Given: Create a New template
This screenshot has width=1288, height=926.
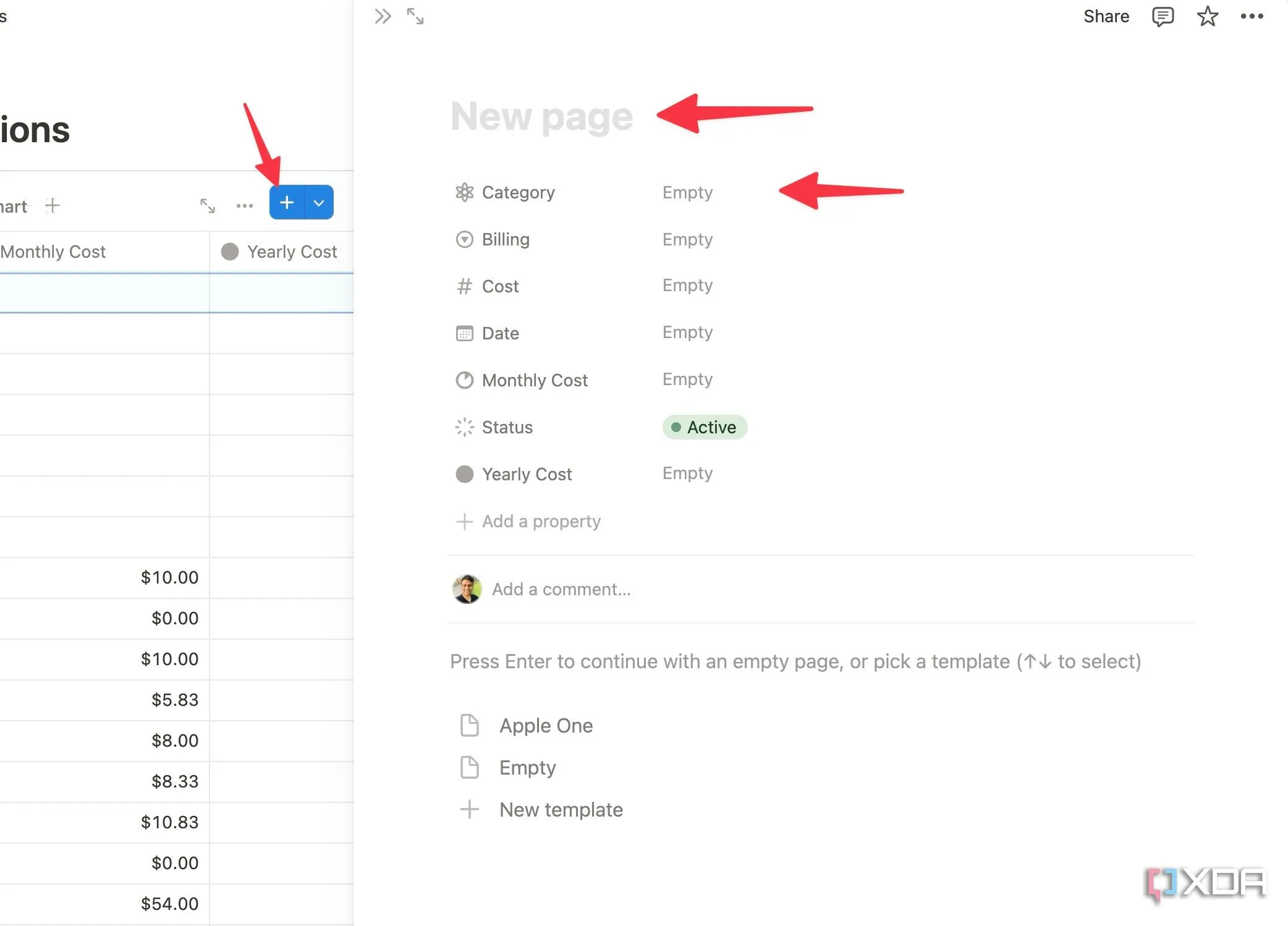Looking at the screenshot, I should click(x=561, y=809).
